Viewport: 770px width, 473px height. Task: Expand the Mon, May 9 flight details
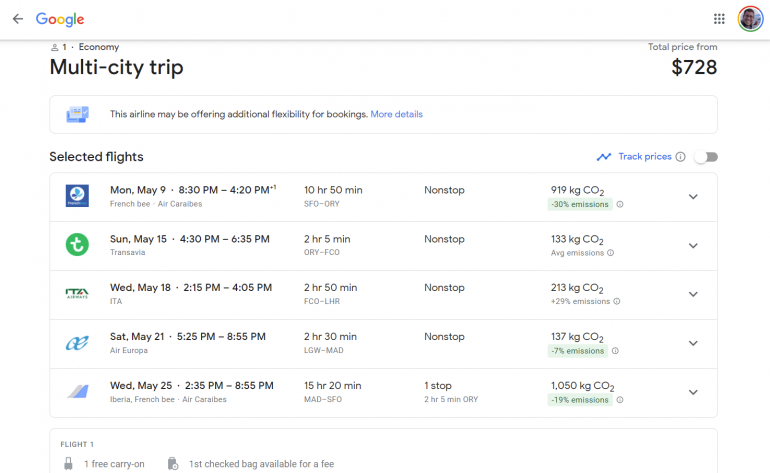[693, 197]
